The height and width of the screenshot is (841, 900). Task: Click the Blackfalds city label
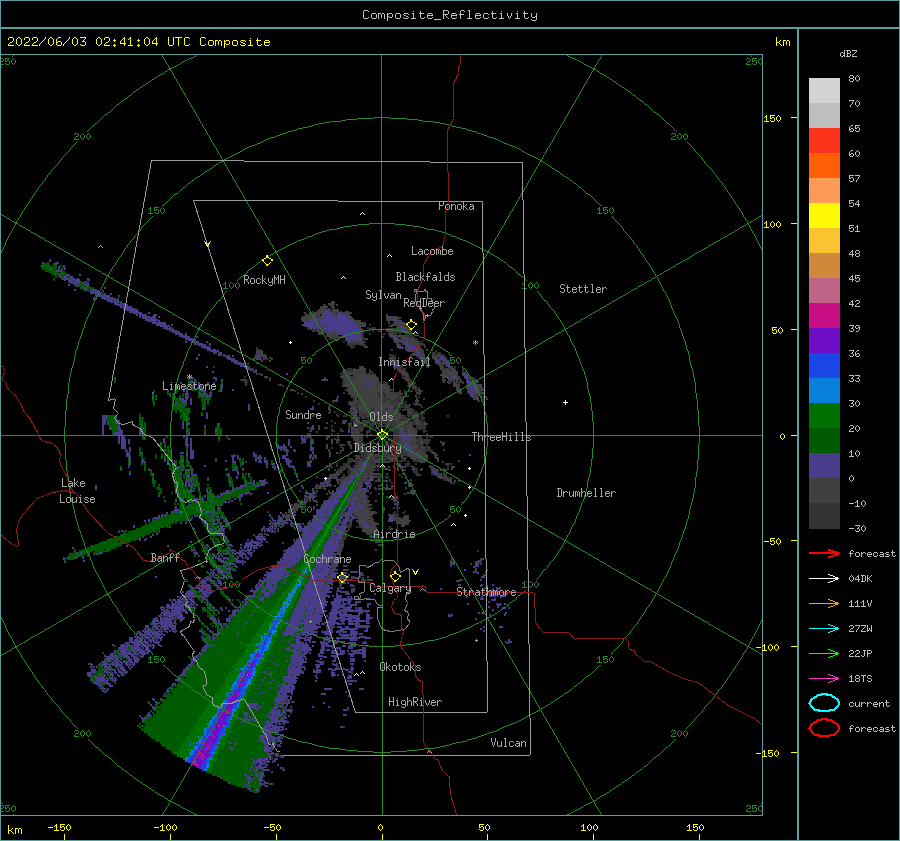coord(425,277)
